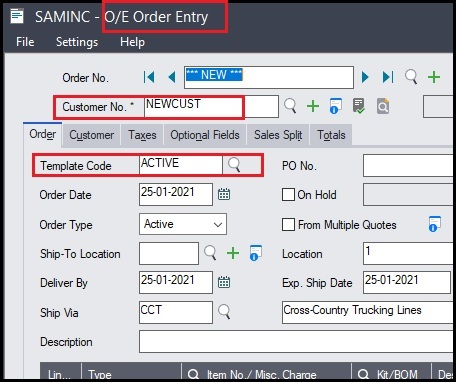Click the document with checkmark icon
457x383 pixels.
pos(359,106)
